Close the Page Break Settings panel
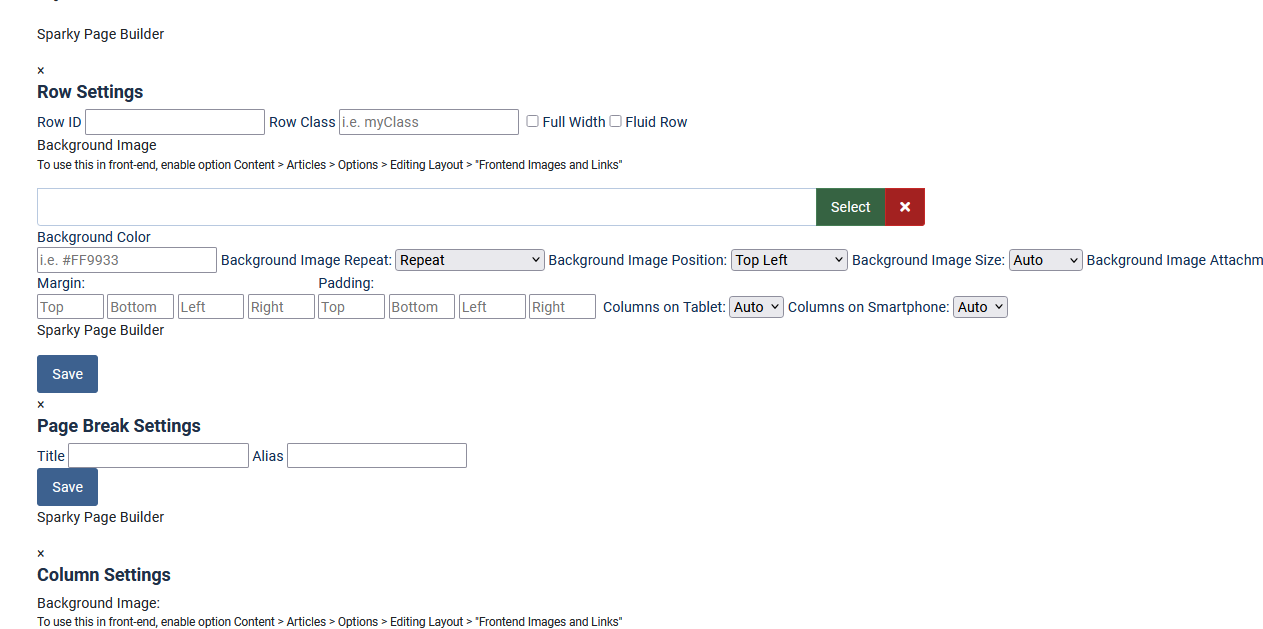Image resolution: width=1263 pixels, height=629 pixels. click(41, 405)
